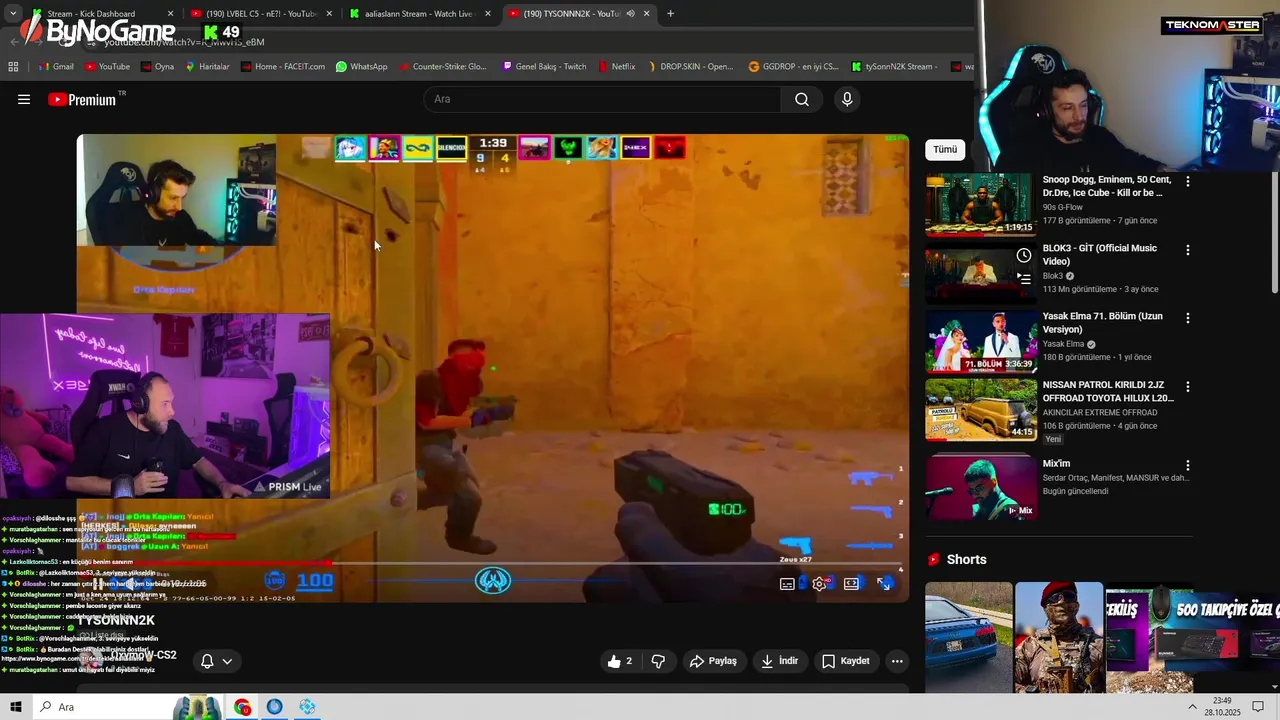This screenshot has width=1280, height=720.
Task: Toggle video subtitles captions button
Action: click(x=787, y=584)
